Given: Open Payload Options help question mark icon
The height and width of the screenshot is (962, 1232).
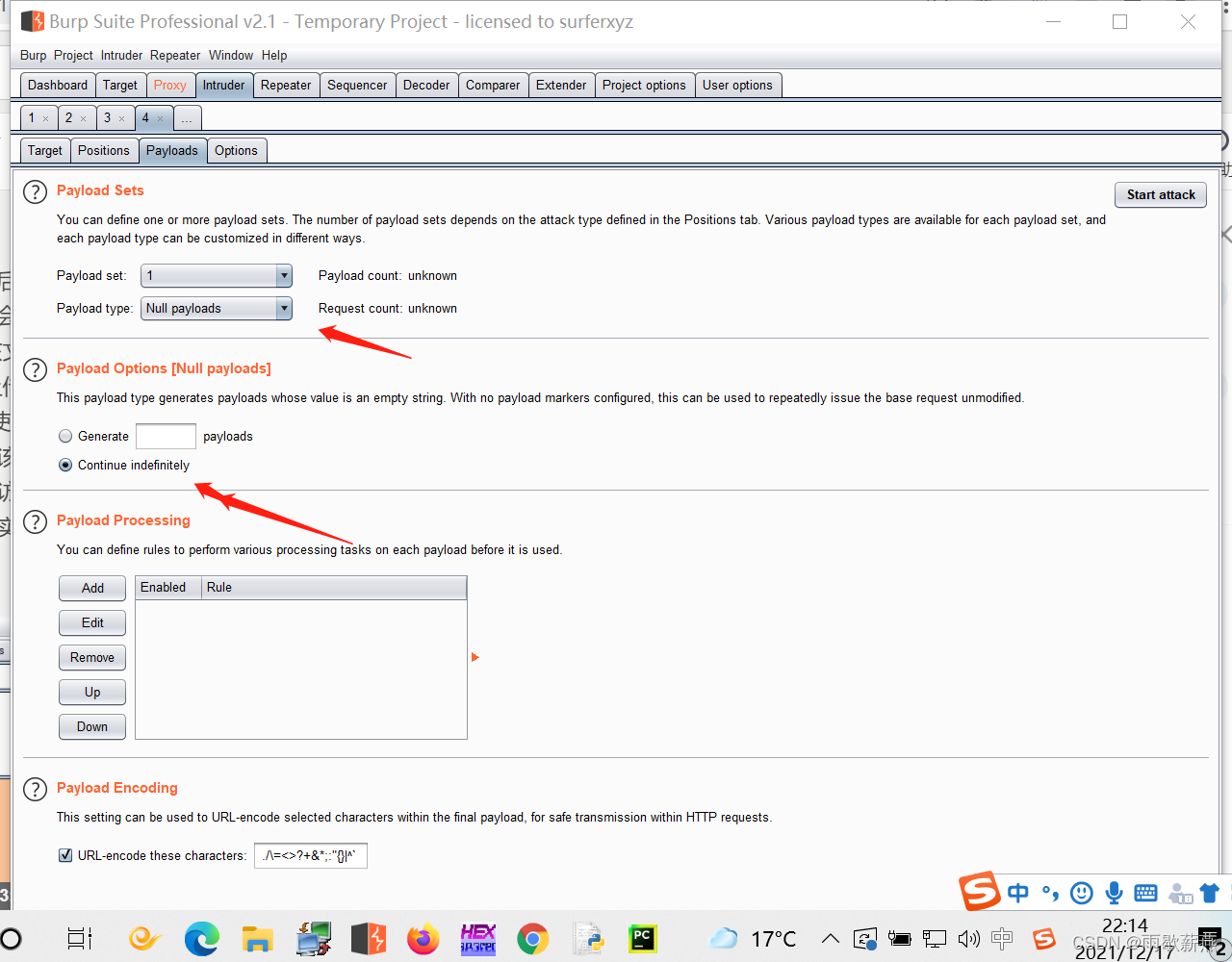Looking at the screenshot, I should point(35,369).
